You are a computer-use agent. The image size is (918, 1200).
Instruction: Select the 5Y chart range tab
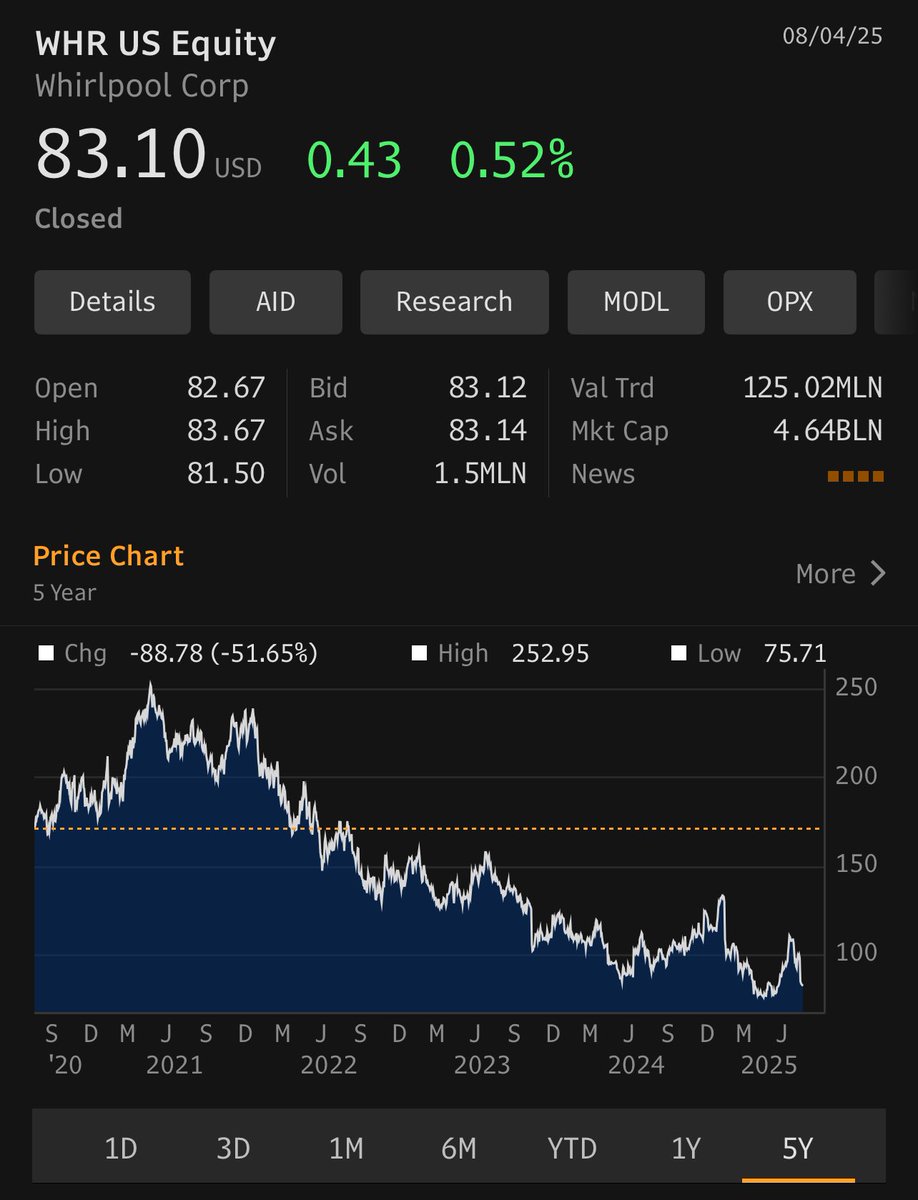click(798, 1149)
